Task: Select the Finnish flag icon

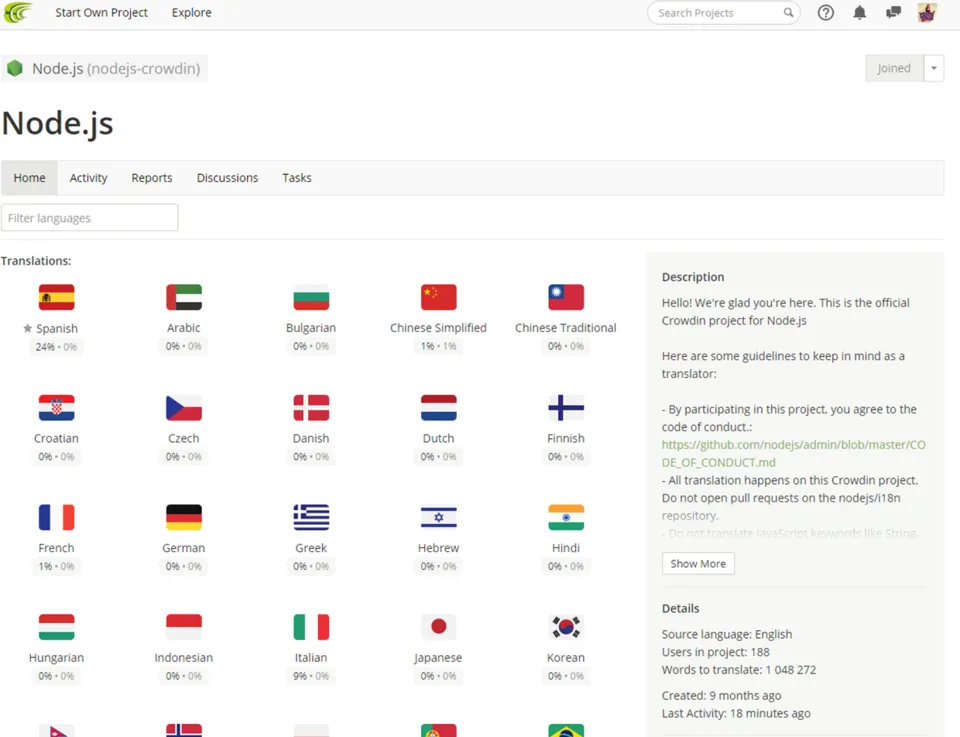Action: pyautogui.click(x=566, y=408)
